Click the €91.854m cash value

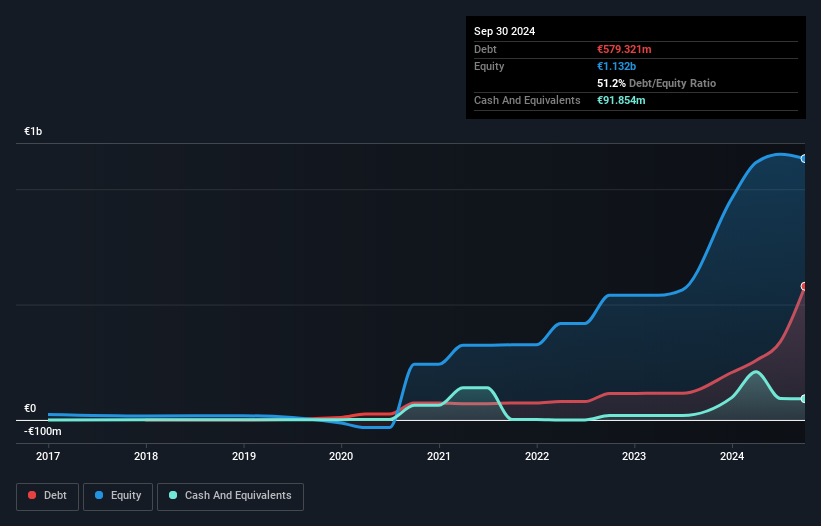[621, 100]
